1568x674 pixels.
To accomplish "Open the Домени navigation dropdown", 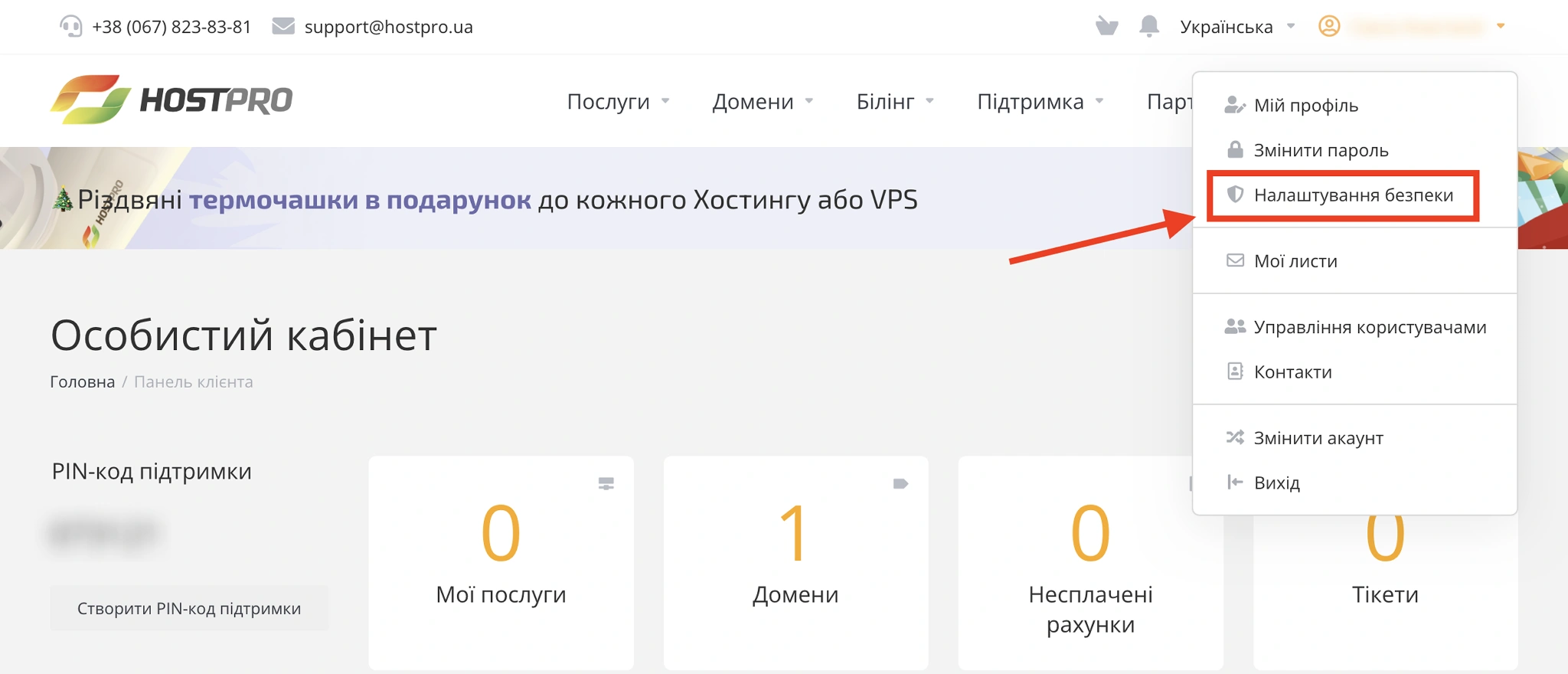I will point(754,100).
